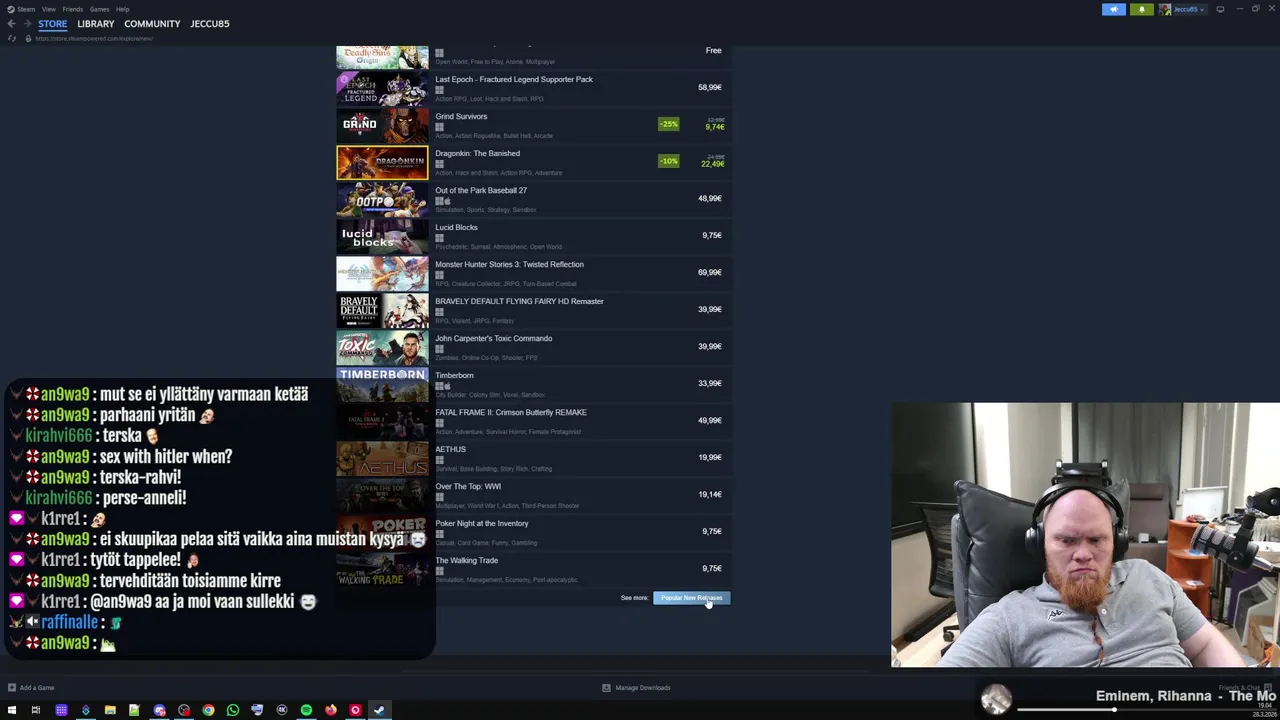Click the 58,99€ price of Last Epoch pack

pyautogui.click(x=709, y=87)
